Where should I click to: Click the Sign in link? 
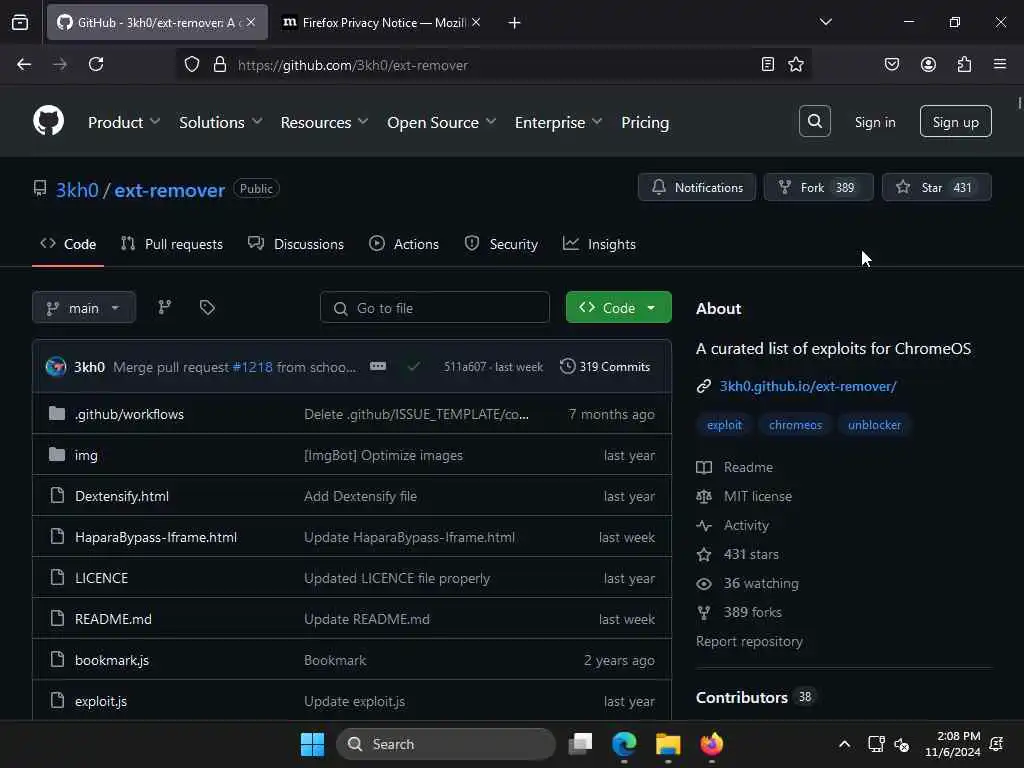point(875,122)
